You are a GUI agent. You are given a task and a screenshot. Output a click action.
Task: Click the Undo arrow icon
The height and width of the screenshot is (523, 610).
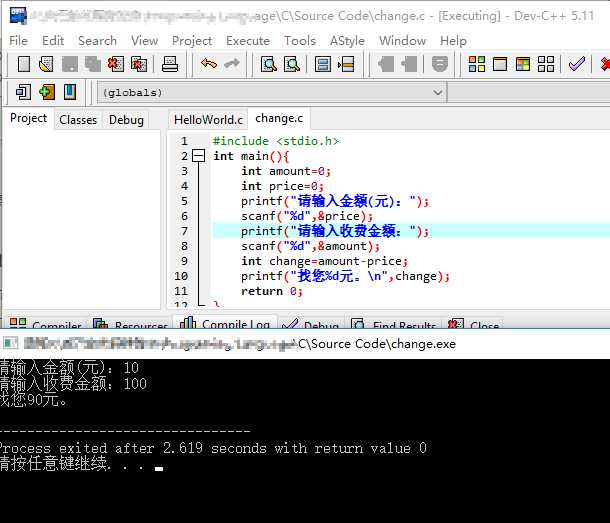pyautogui.click(x=209, y=64)
